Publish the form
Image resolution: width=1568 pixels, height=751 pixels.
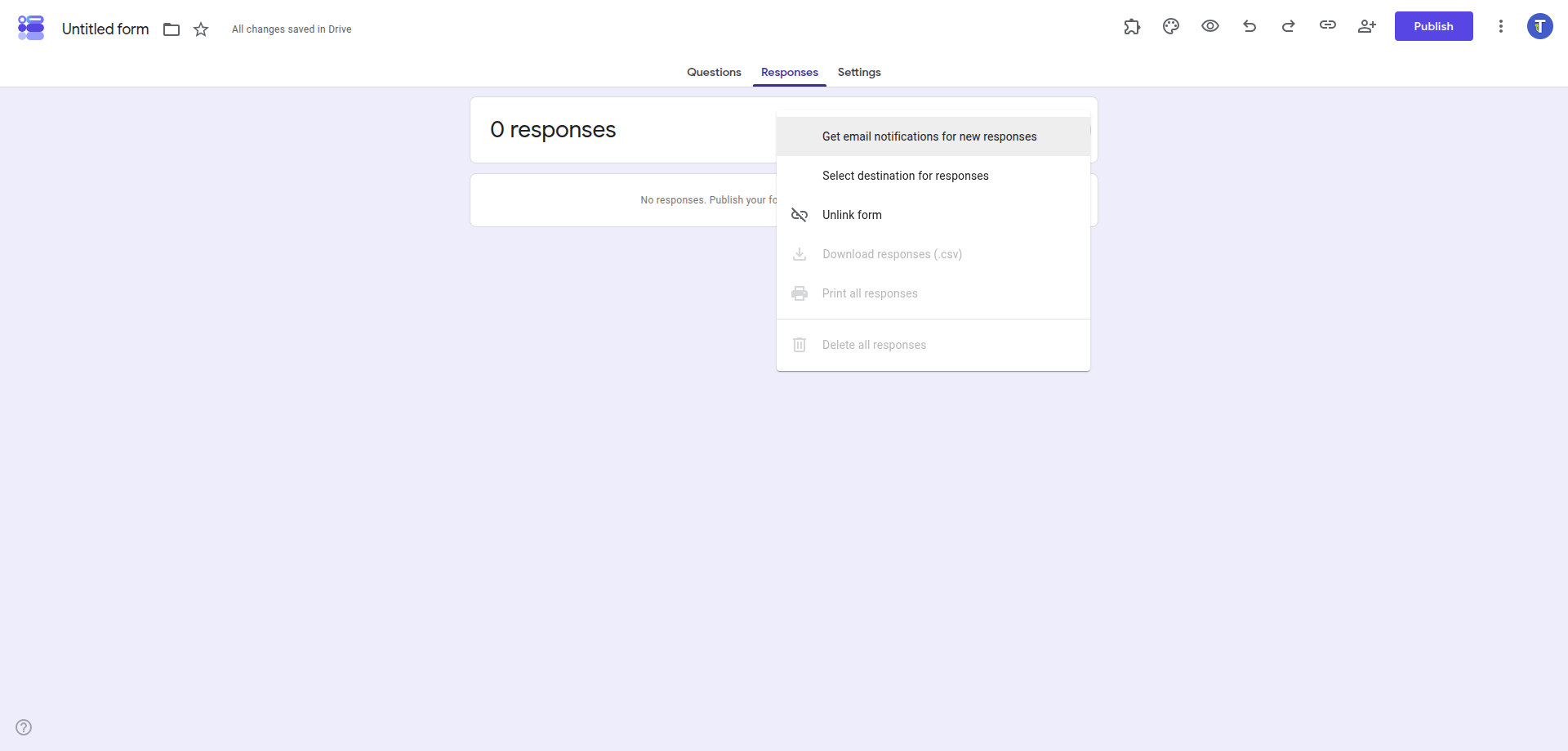1434,26
